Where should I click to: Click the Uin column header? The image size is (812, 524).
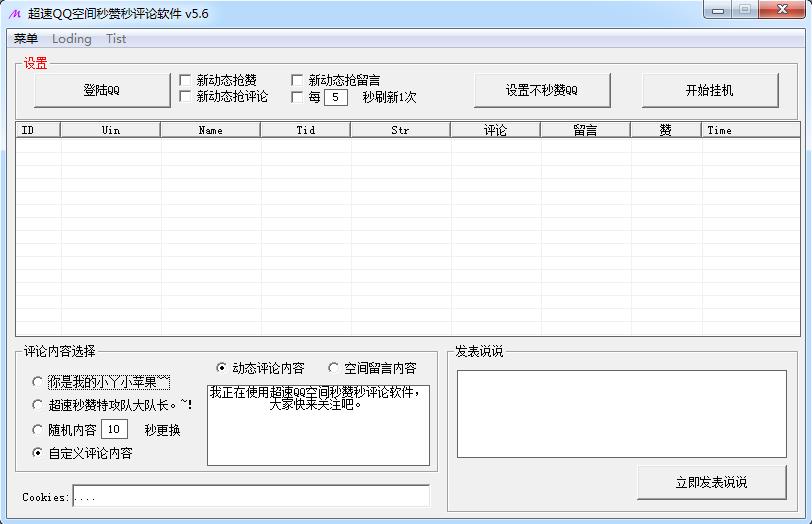(110, 130)
